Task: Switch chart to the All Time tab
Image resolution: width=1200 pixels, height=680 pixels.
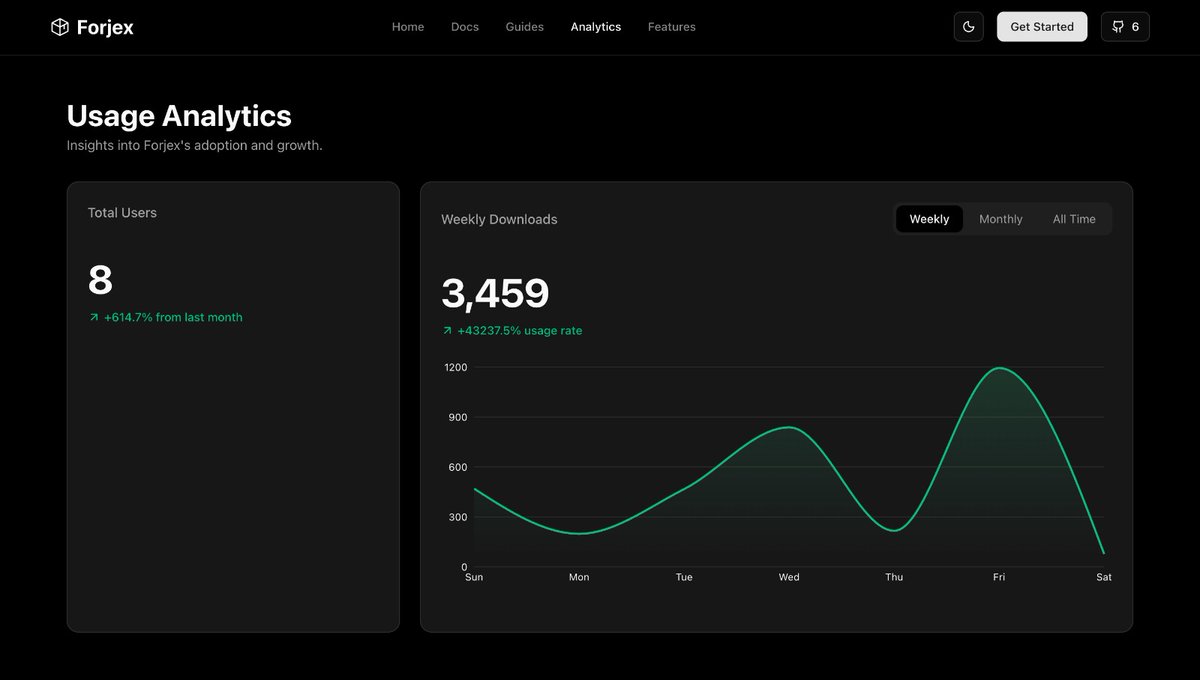Action: pos(1074,219)
